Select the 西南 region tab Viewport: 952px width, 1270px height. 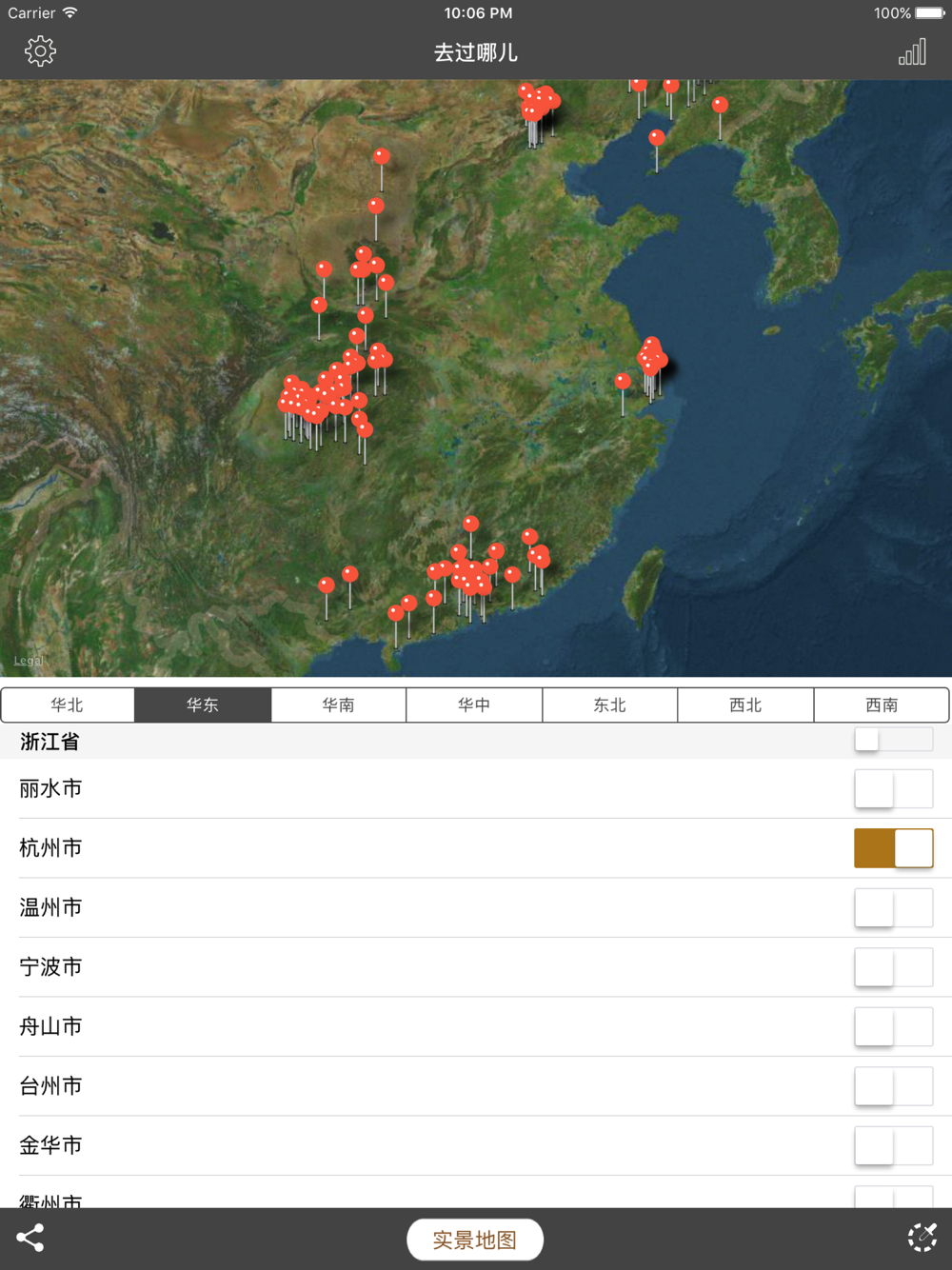coord(882,705)
